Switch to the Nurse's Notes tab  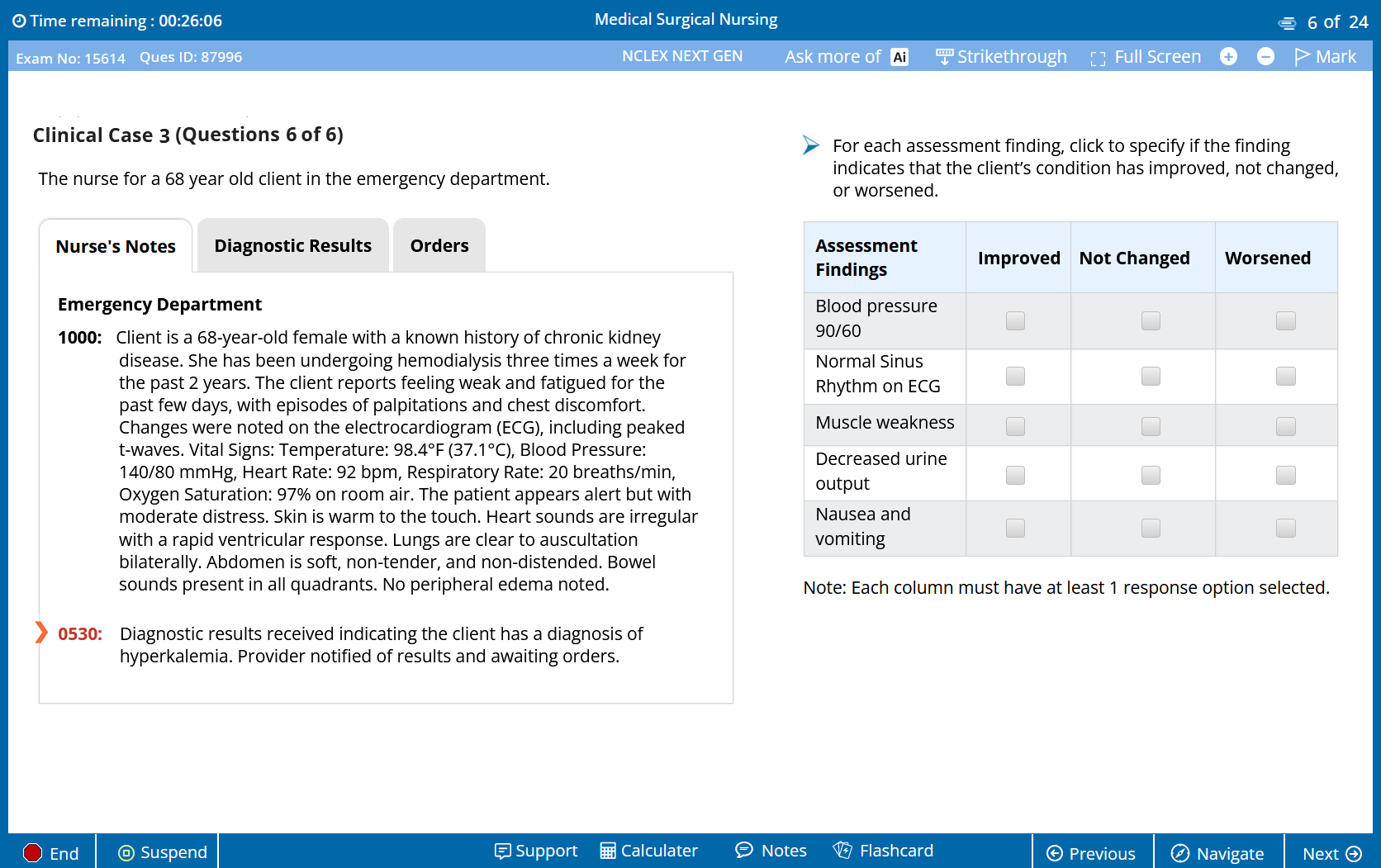coord(116,246)
